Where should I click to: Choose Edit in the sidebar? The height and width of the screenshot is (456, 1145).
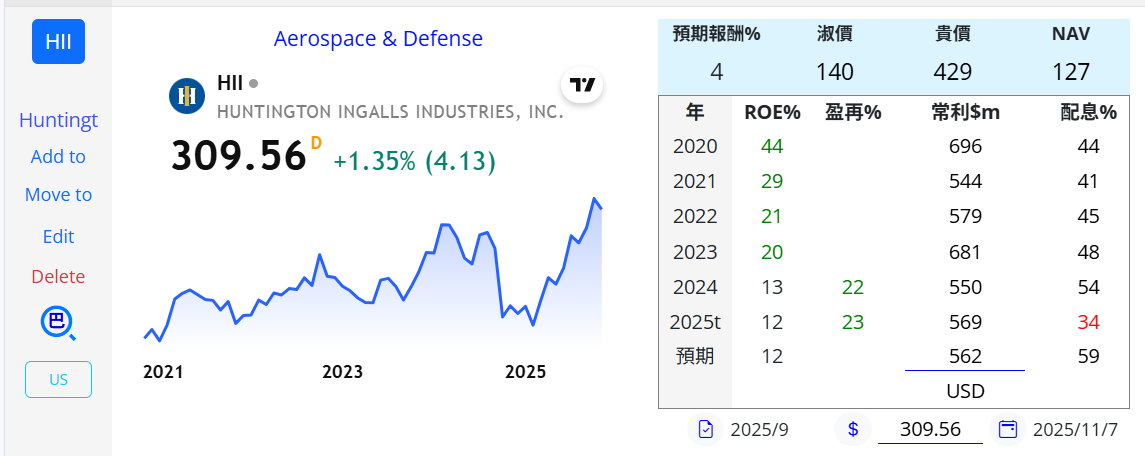58,237
